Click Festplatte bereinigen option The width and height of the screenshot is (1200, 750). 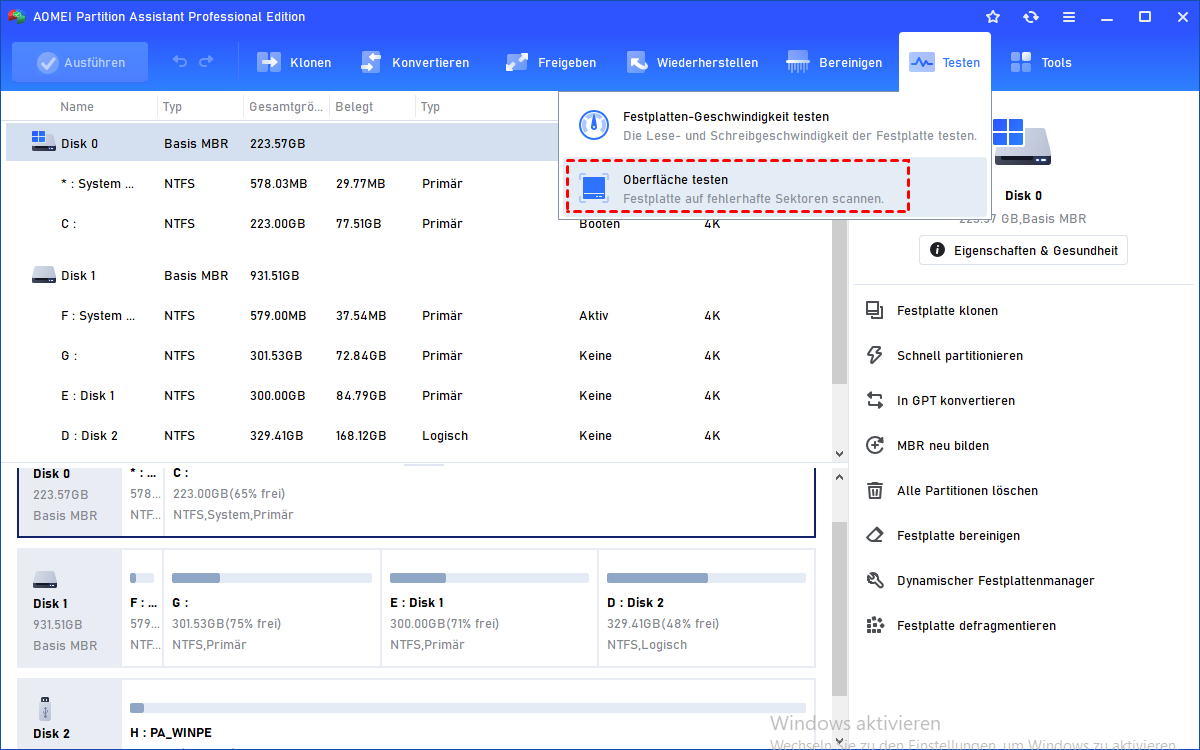958,536
